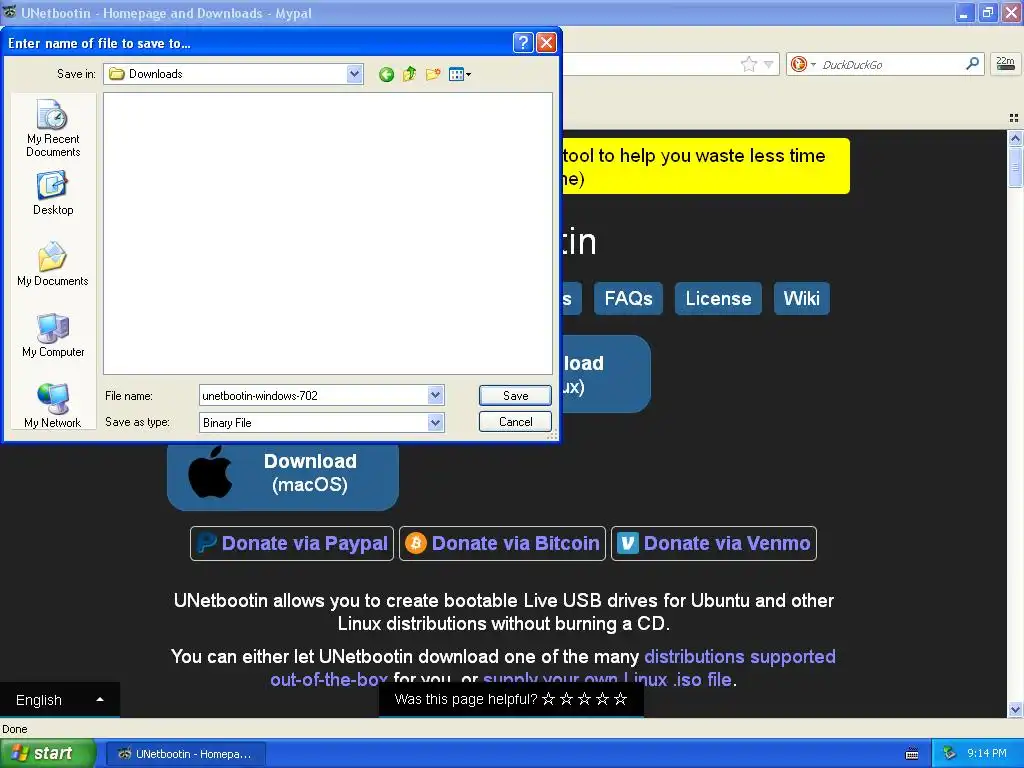Click the Cancel button
1024x768 pixels.
tap(515, 422)
